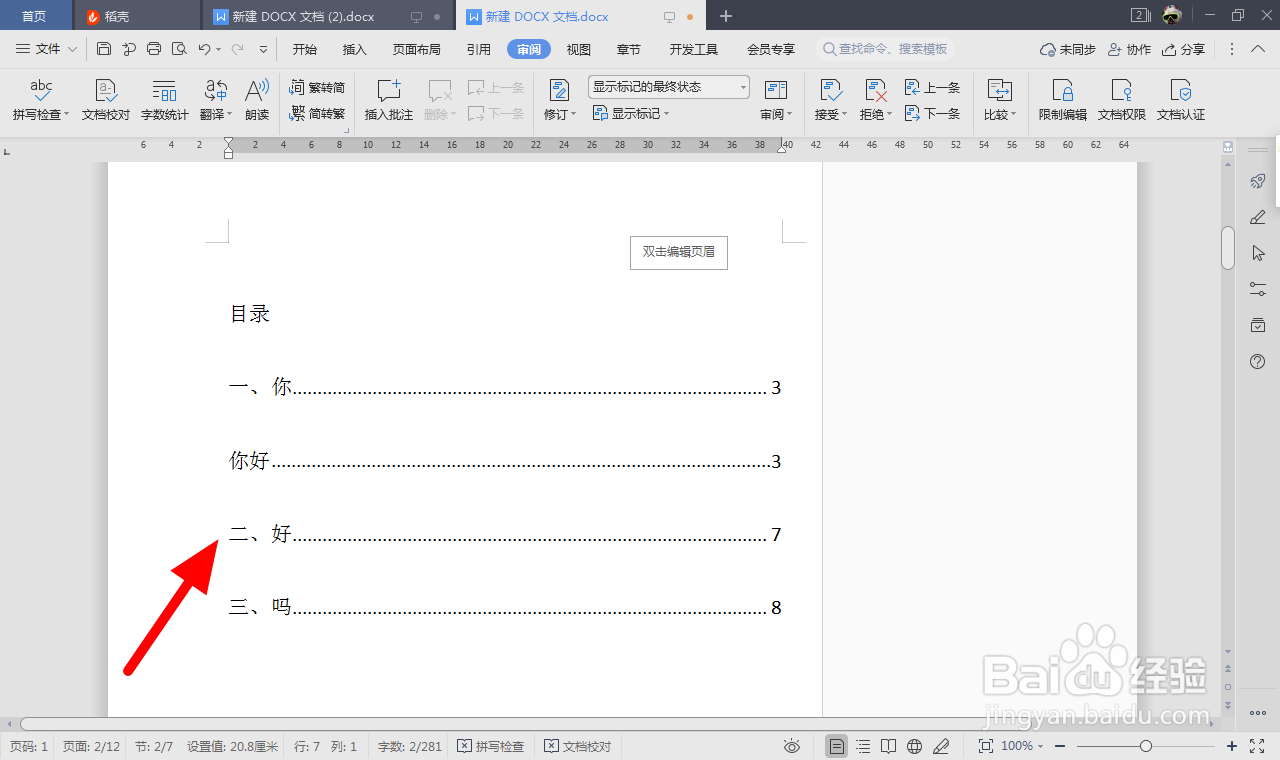Click the TOC entry 三、吗
Image resolution: width=1280 pixels, height=760 pixels.
[505, 608]
